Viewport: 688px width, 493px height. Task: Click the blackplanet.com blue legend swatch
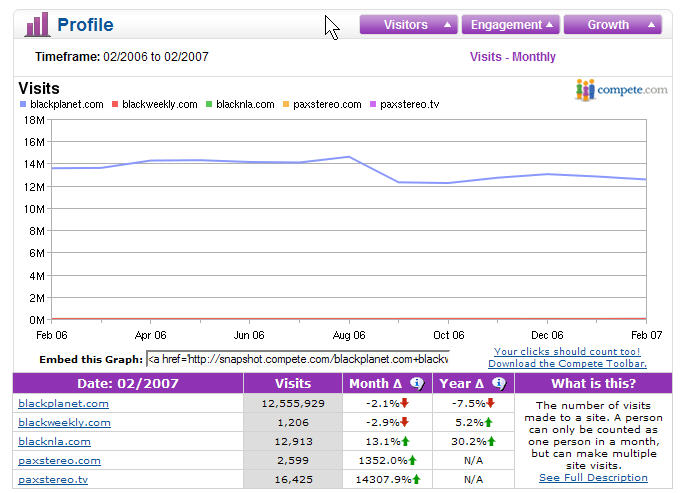pyautogui.click(x=23, y=104)
